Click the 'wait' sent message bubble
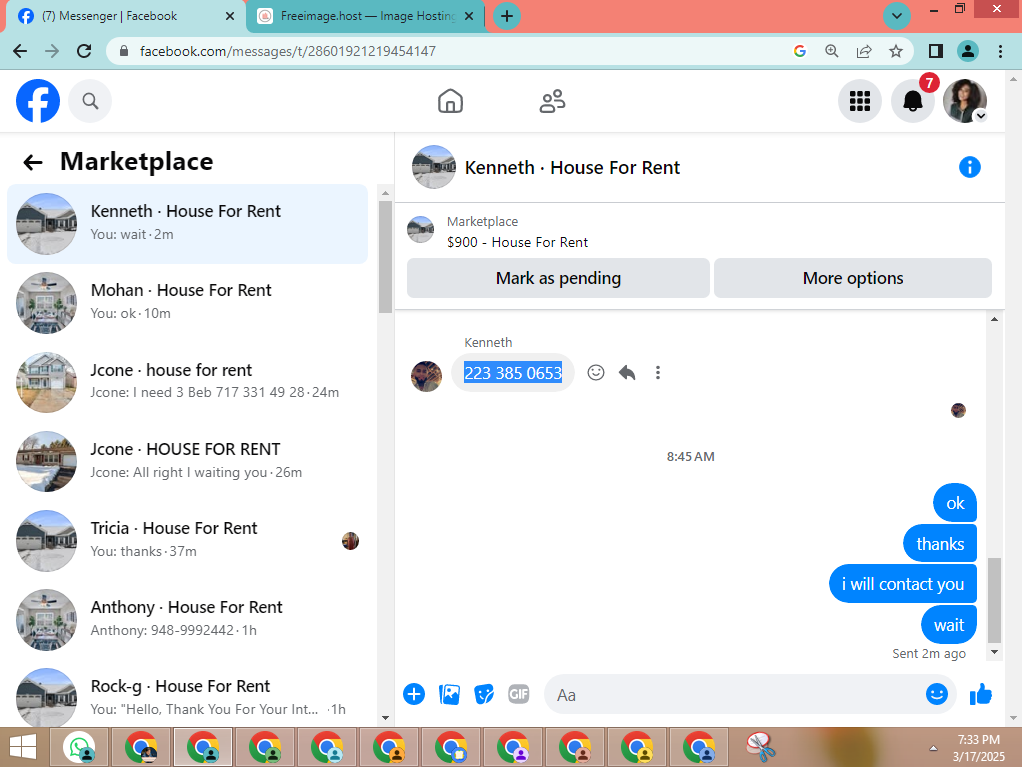The image size is (1022, 767). click(949, 625)
